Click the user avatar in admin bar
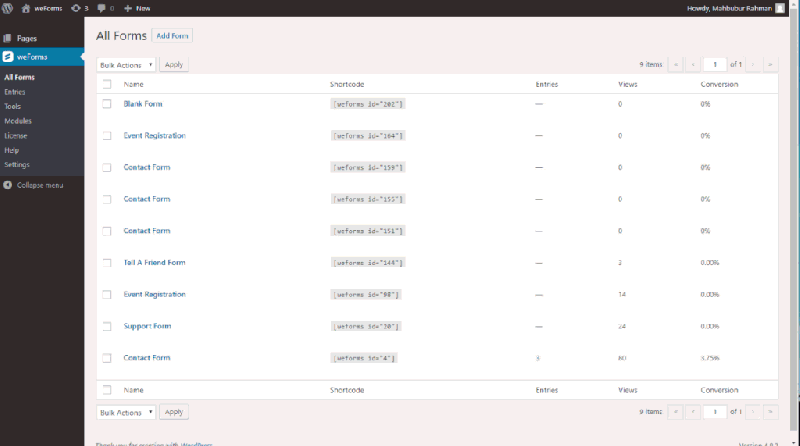800x446 pixels. (780, 8)
